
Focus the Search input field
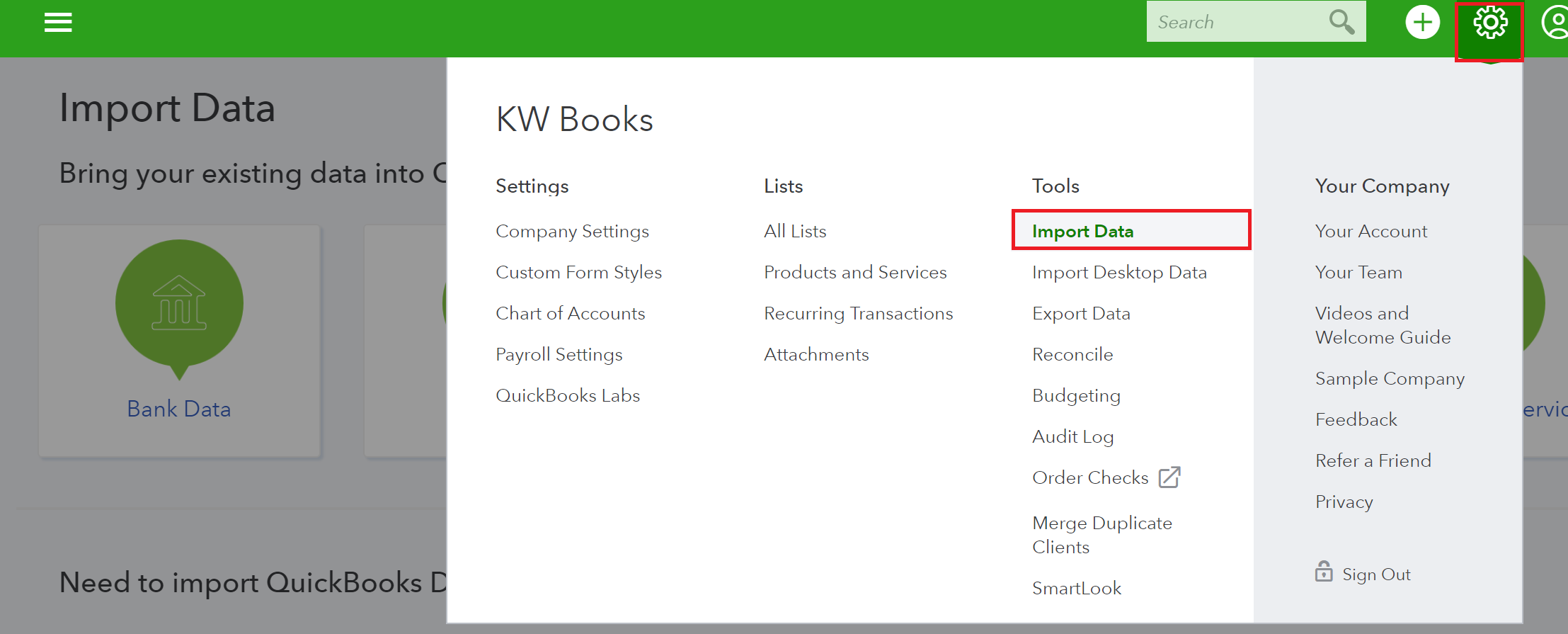pos(1256,22)
